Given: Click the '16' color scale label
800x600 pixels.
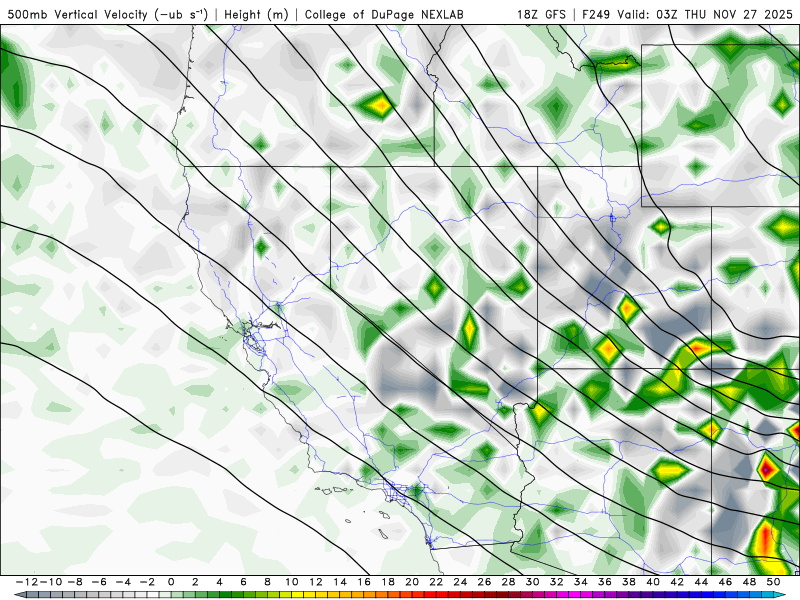Looking at the screenshot, I should (364, 582).
